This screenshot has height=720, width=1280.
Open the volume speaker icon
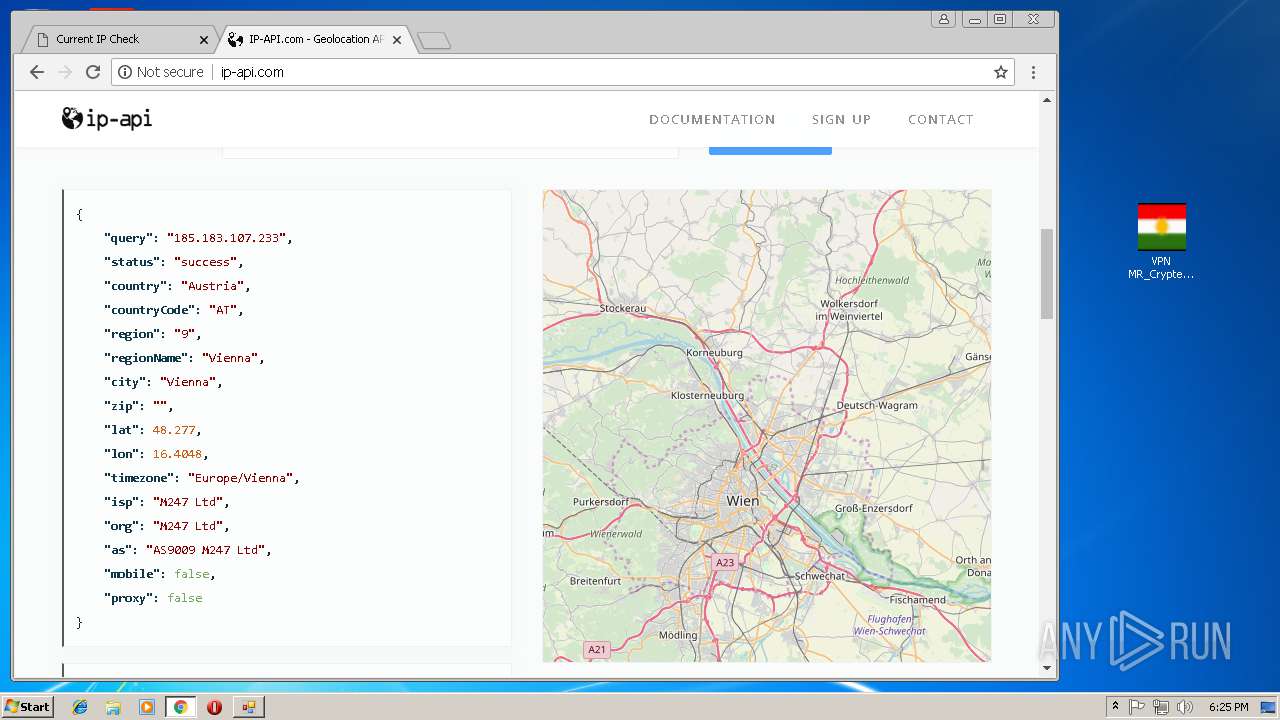1185,707
